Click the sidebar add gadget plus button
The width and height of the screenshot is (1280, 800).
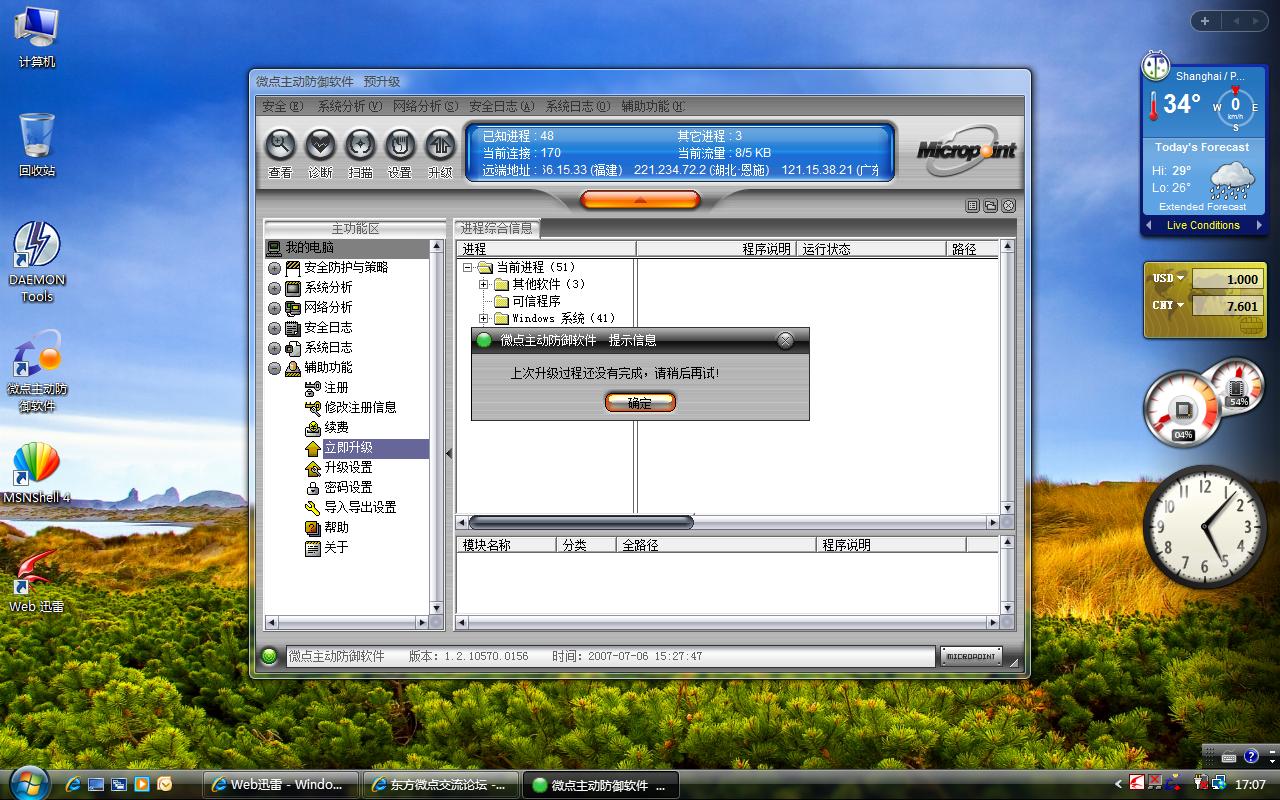point(1205,21)
